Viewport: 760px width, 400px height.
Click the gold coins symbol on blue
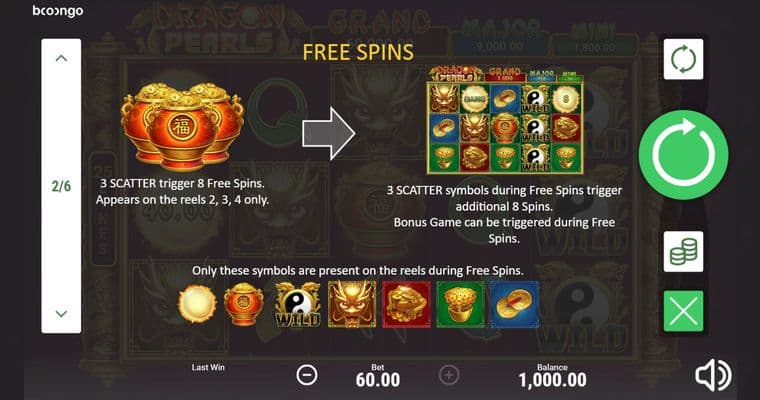pos(515,304)
